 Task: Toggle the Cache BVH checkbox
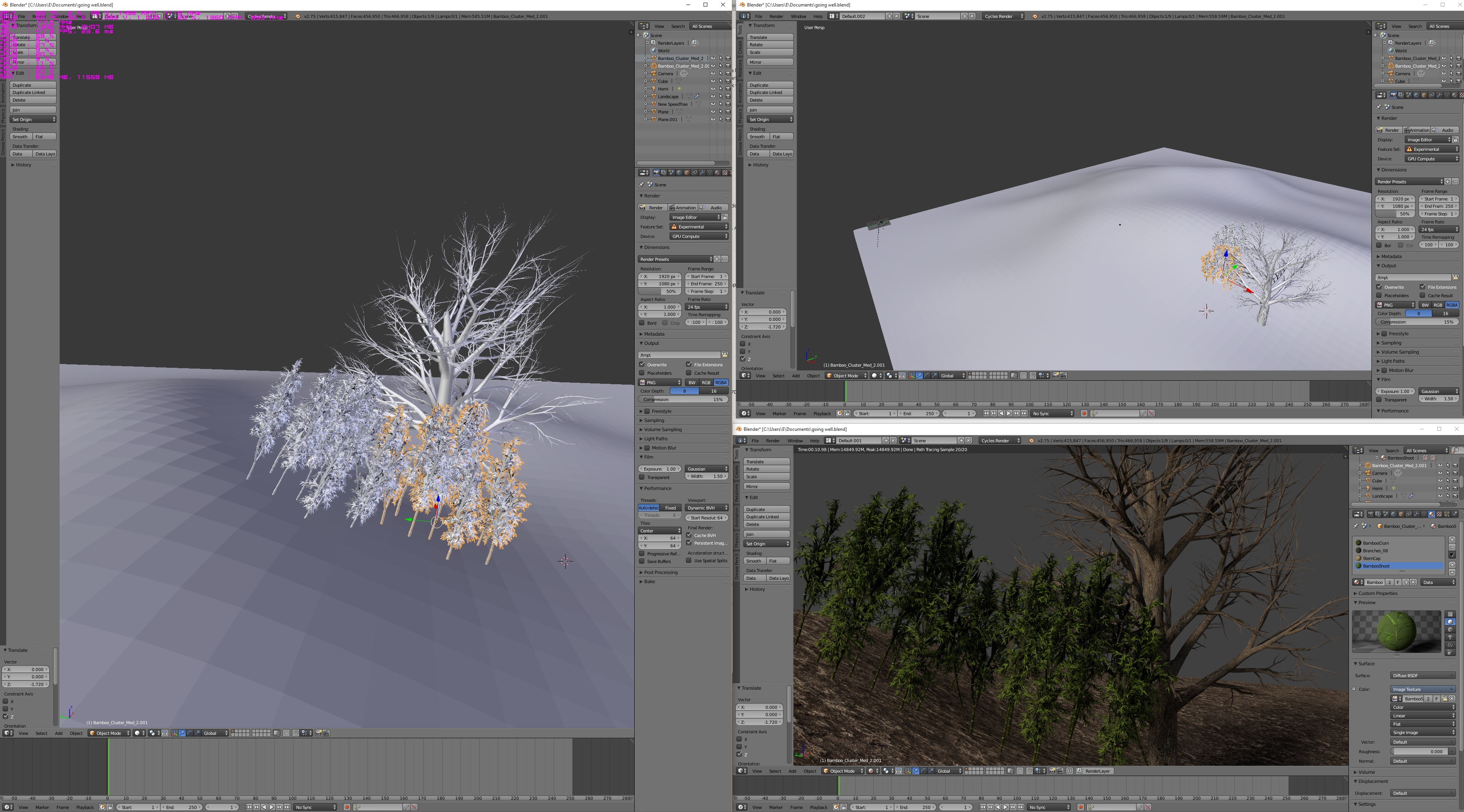click(689, 535)
